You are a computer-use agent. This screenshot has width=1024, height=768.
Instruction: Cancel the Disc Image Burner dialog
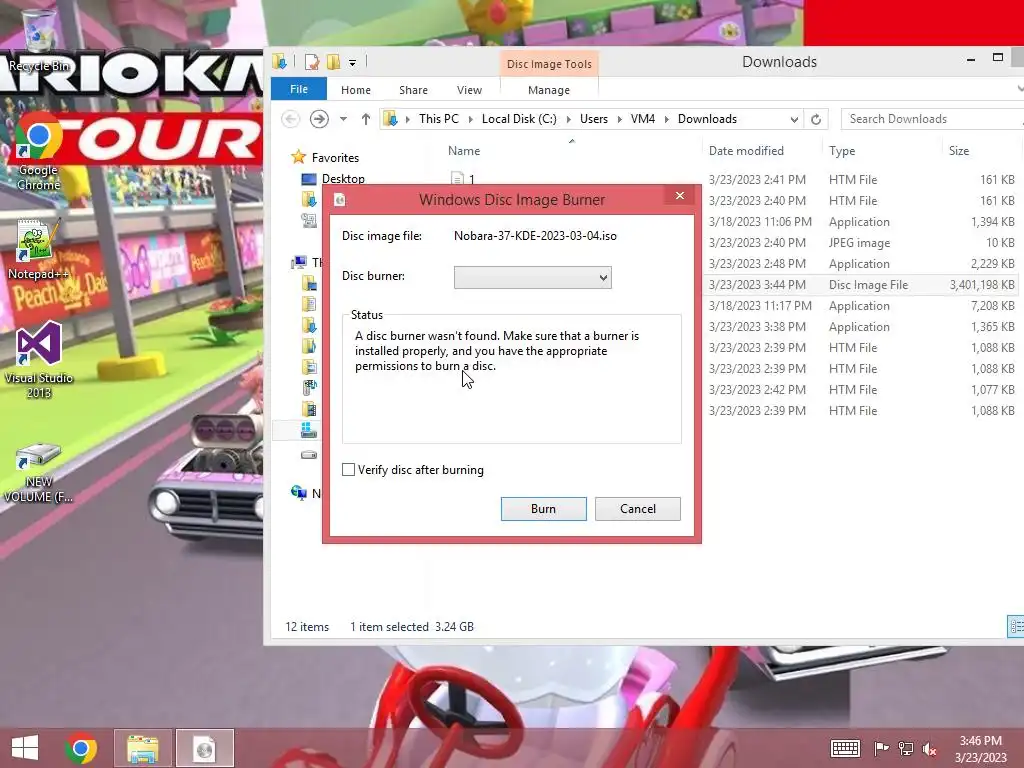point(637,509)
